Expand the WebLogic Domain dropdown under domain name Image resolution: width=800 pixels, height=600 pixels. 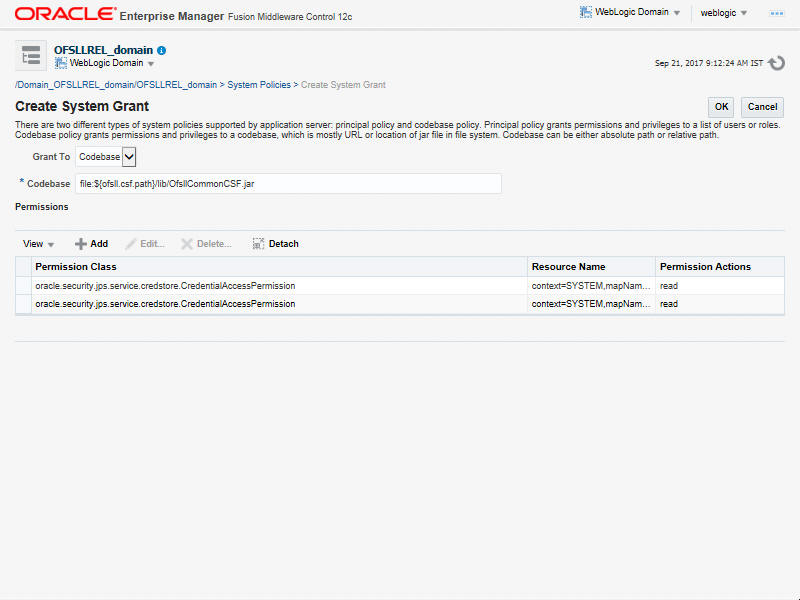click(x=151, y=64)
